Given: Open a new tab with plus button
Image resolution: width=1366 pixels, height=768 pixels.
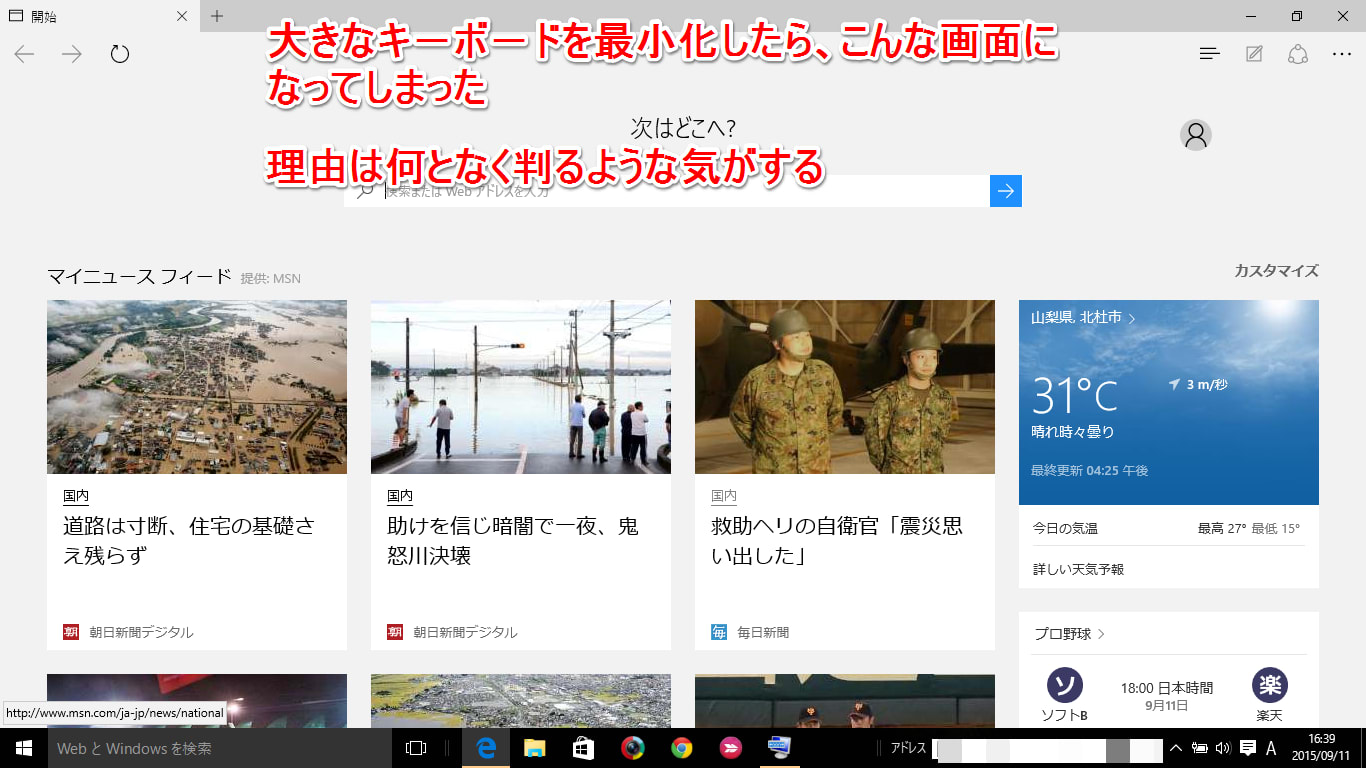Looking at the screenshot, I should coord(217,16).
